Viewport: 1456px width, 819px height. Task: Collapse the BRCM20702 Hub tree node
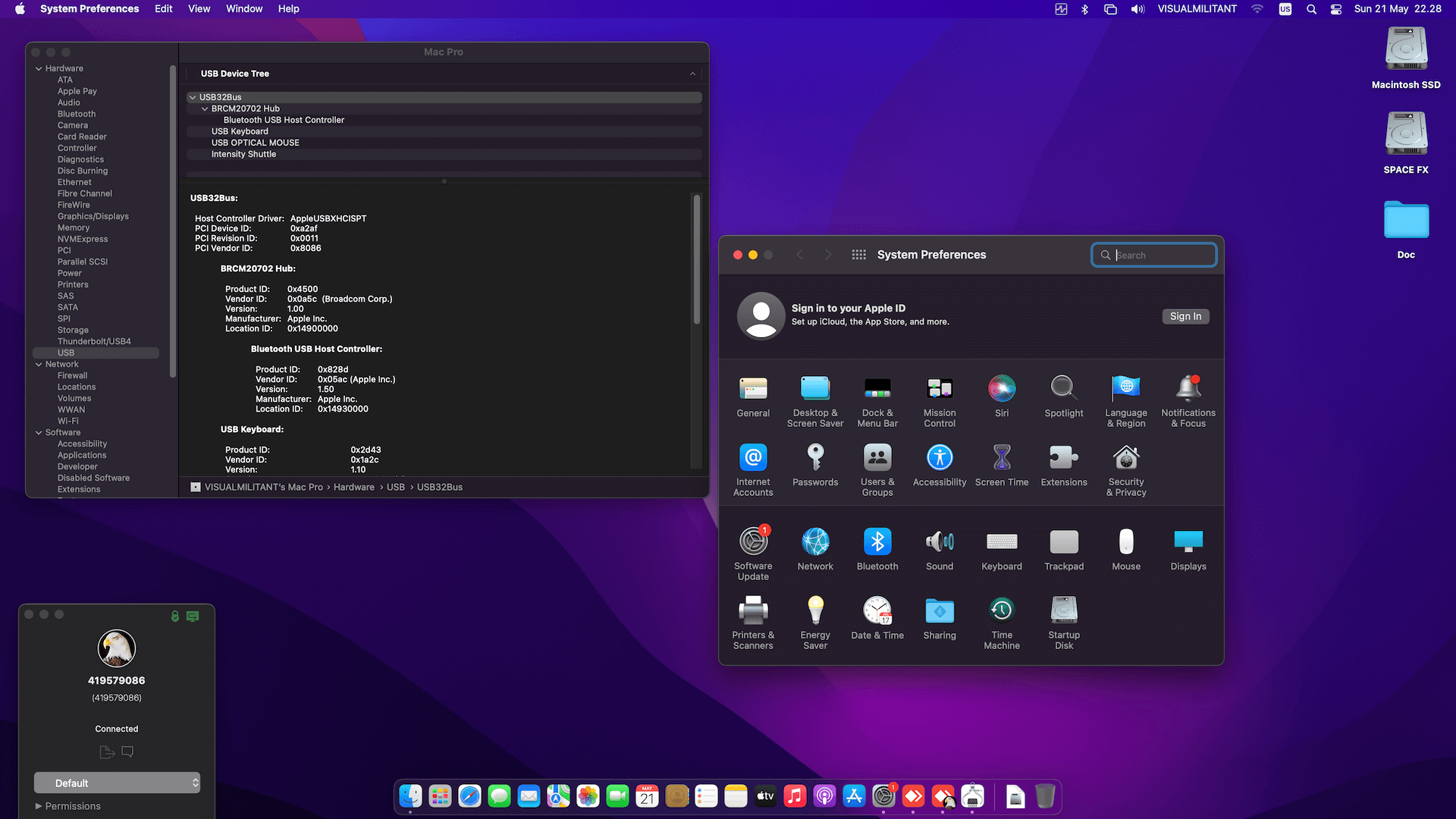click(x=205, y=108)
